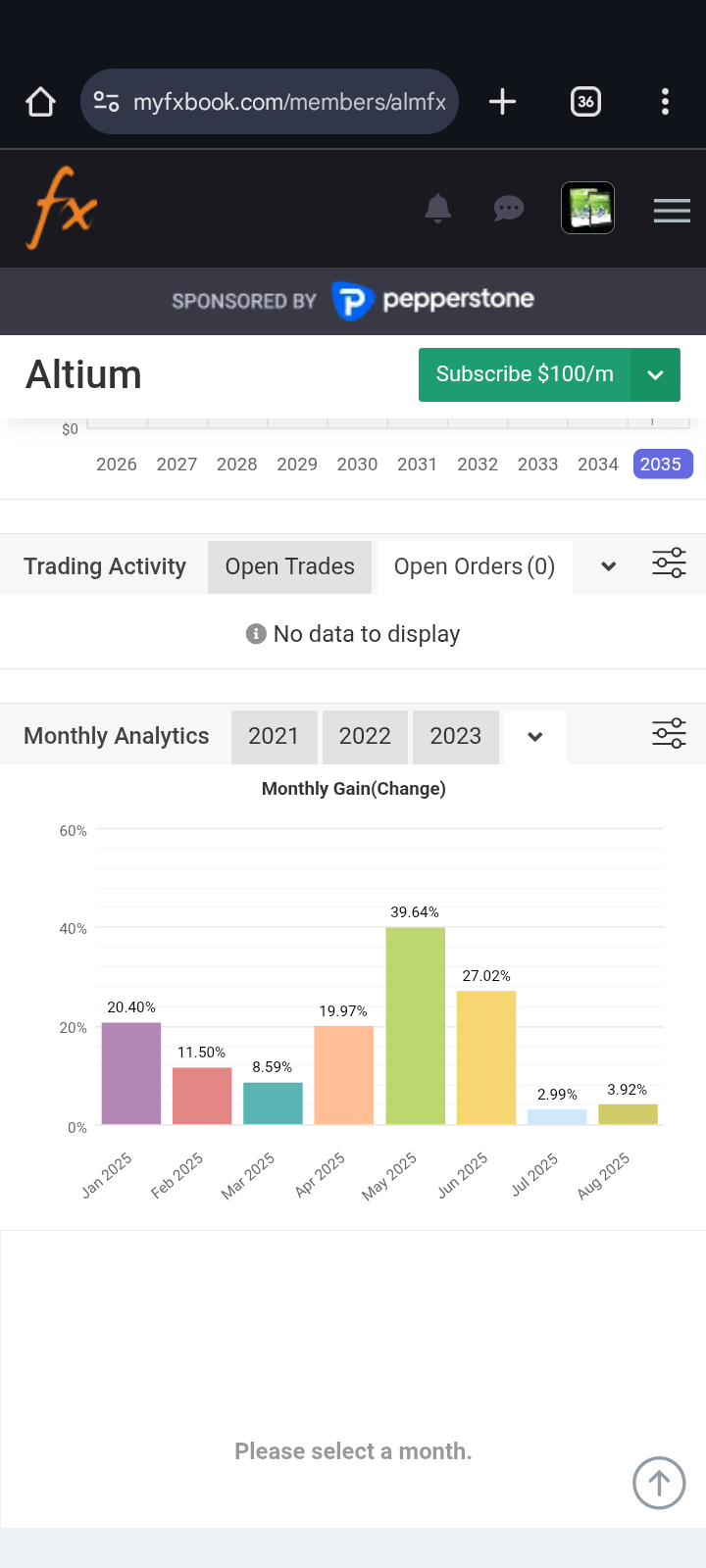Open Trading Activity filter settings icon
The height and width of the screenshot is (1568, 706).
[x=669, y=563]
